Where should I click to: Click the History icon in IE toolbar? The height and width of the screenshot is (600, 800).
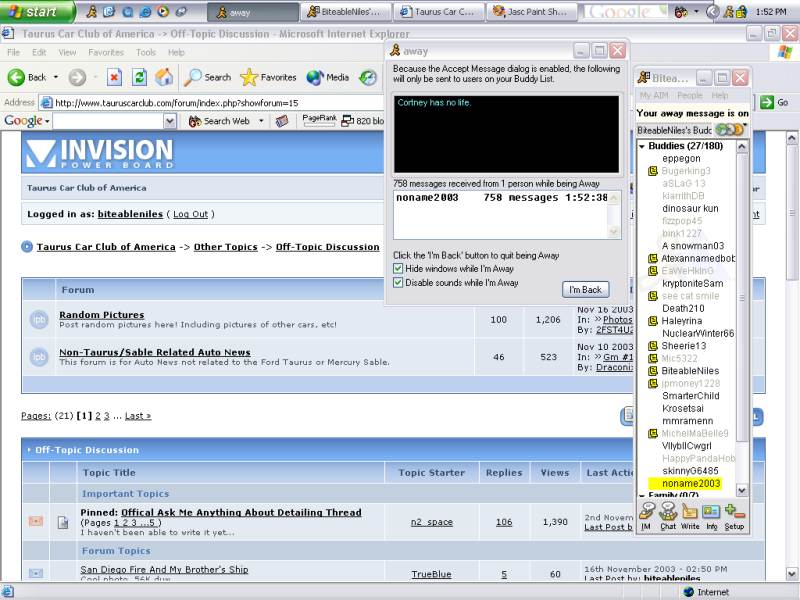[x=367, y=78]
